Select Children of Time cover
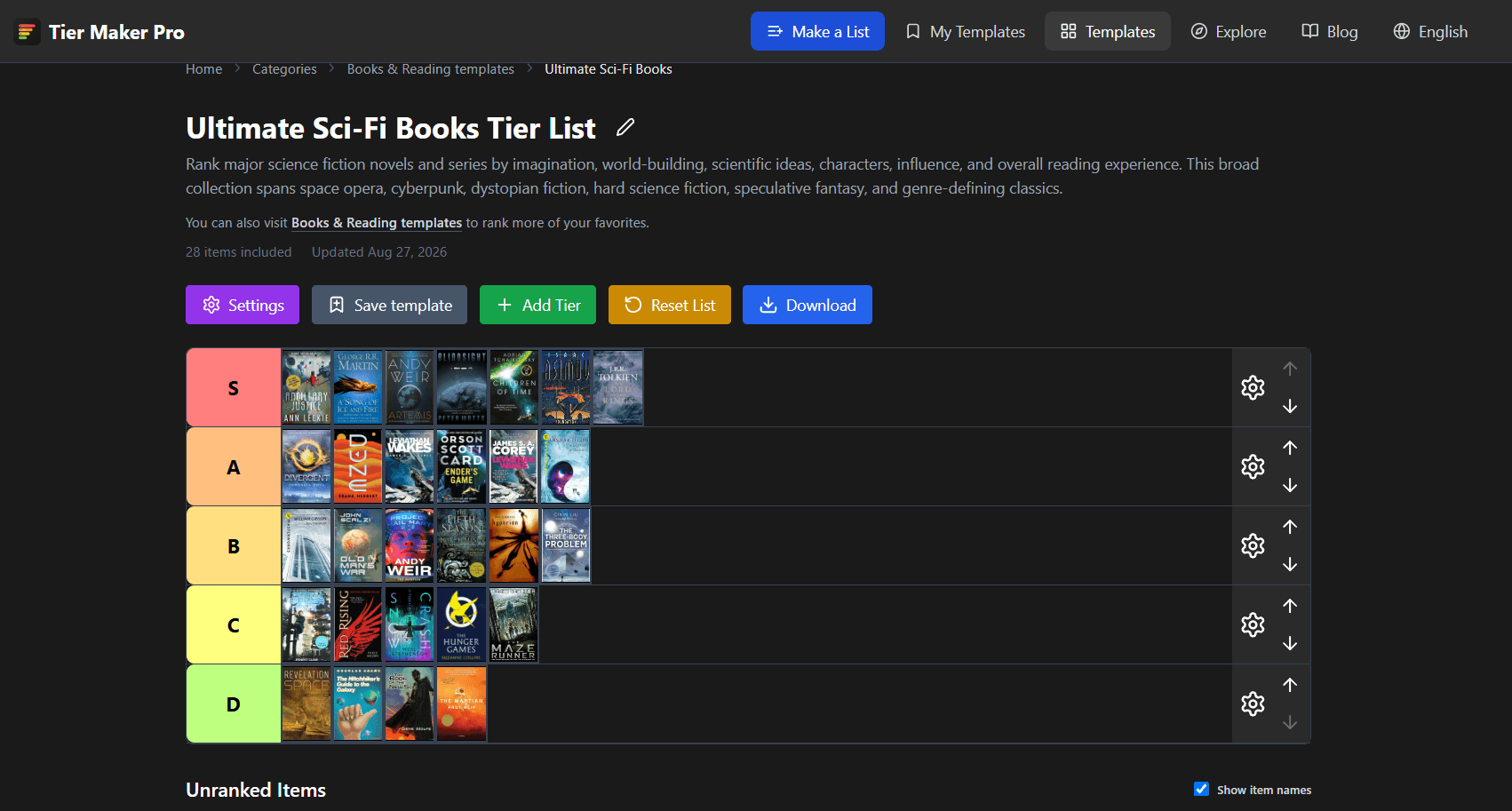The height and width of the screenshot is (811, 1512). tap(513, 387)
